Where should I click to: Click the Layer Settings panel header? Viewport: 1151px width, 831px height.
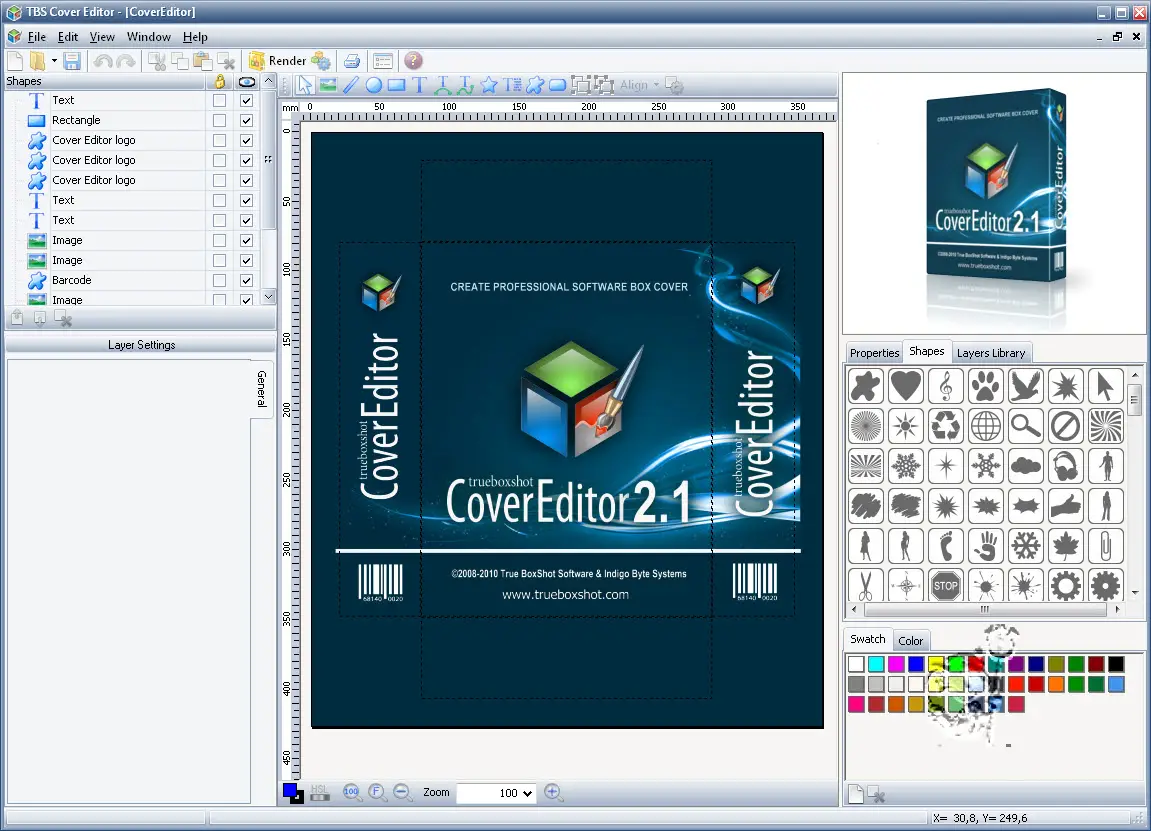coord(141,345)
